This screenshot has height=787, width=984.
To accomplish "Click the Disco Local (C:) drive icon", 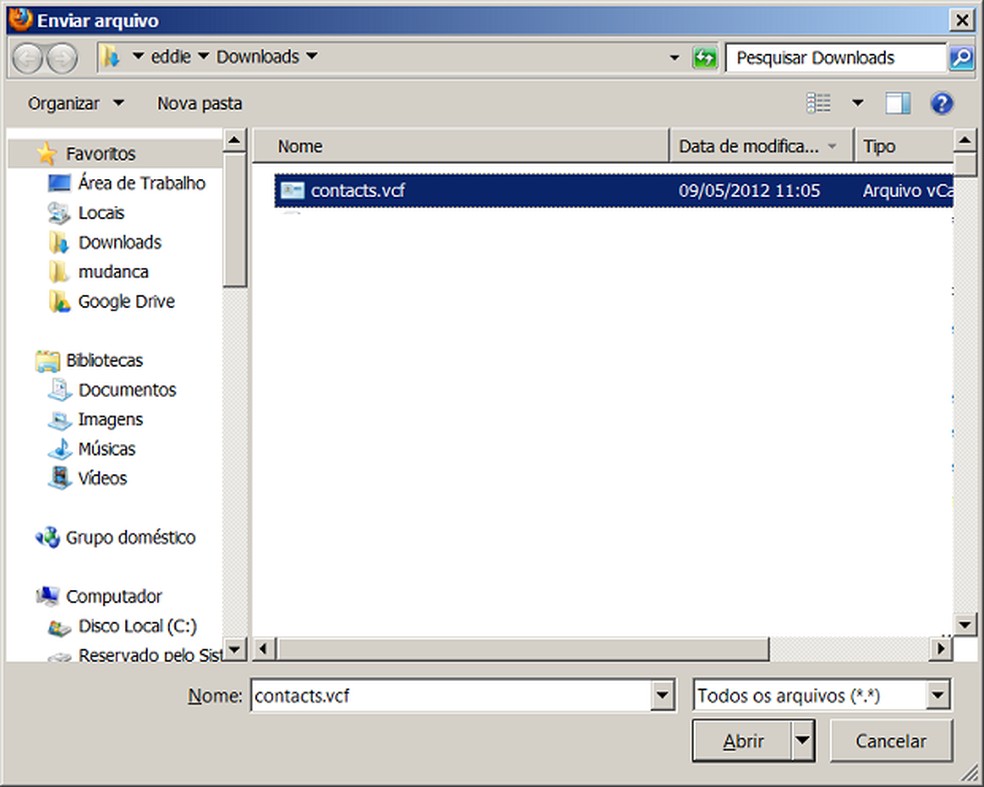I will point(60,626).
